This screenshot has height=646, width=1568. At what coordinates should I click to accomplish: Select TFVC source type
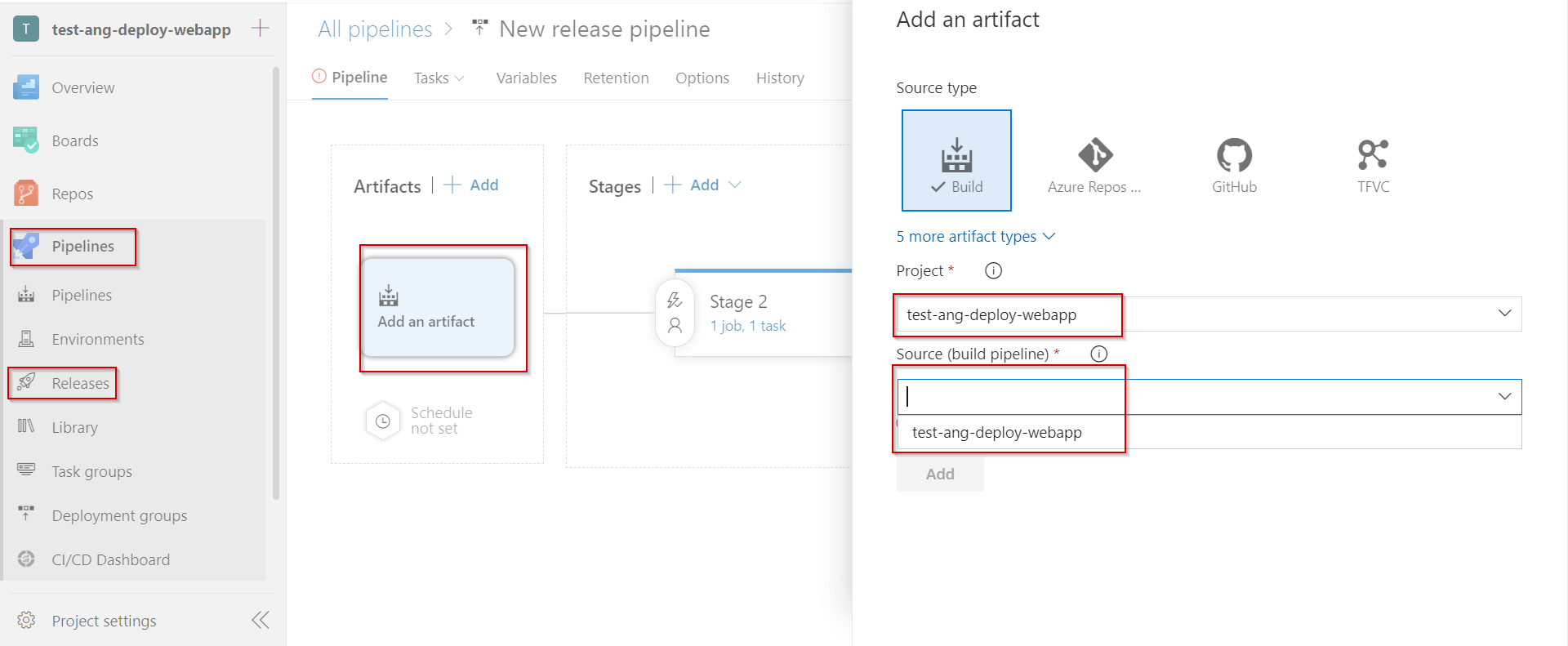(x=1373, y=166)
